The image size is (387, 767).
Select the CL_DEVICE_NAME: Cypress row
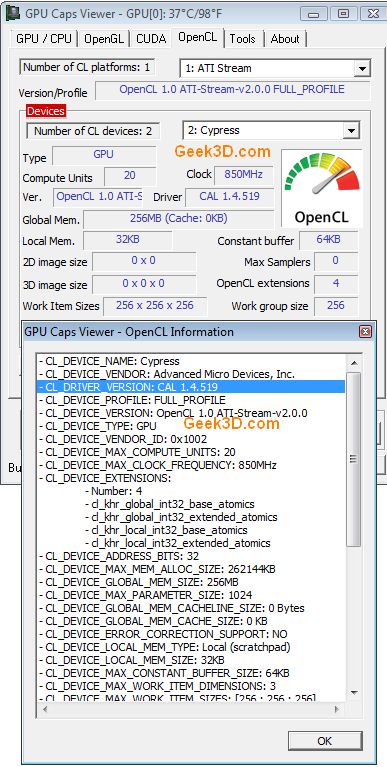point(191,361)
